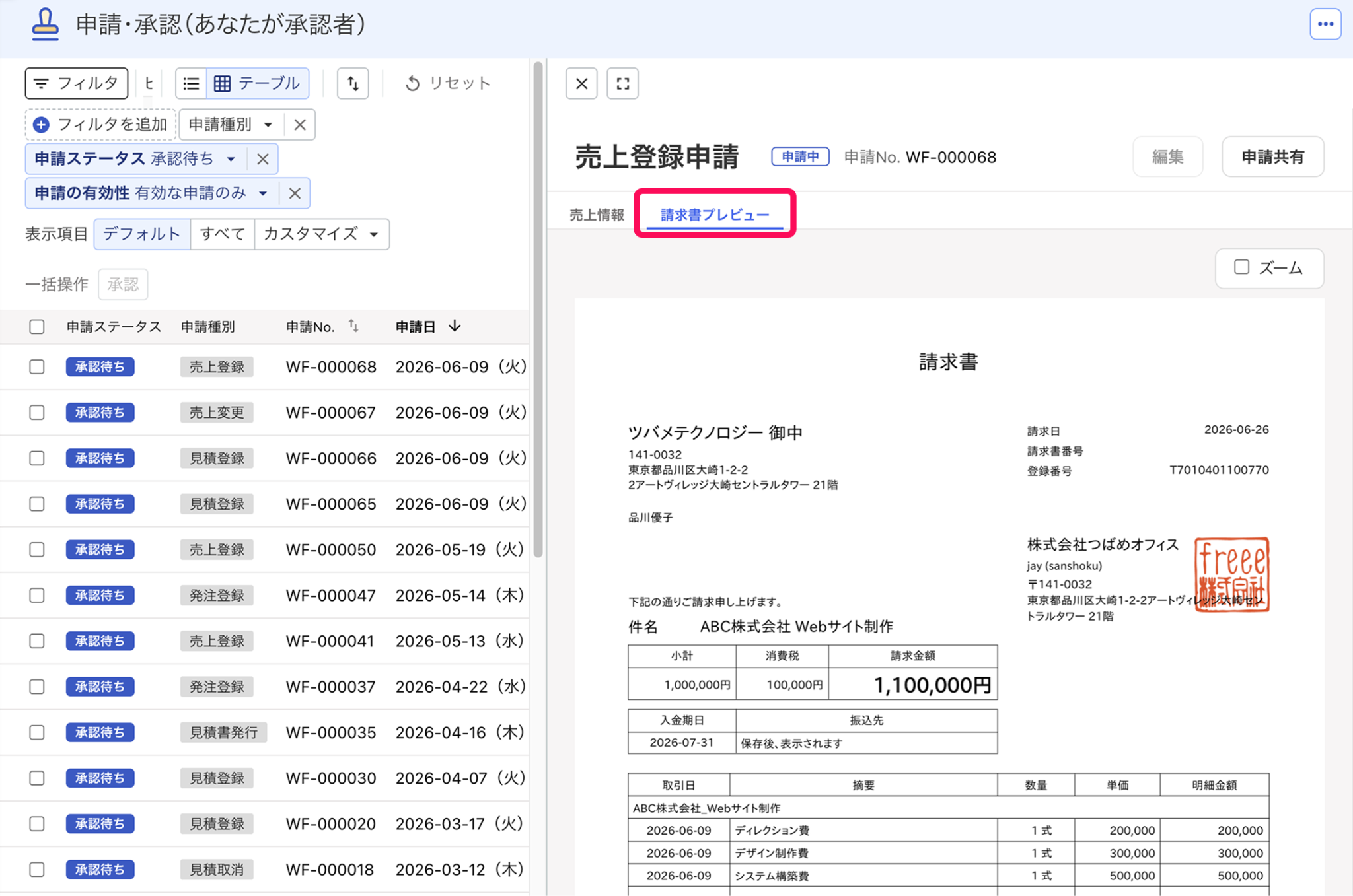
Task: Check the WF-000035 row checkbox
Action: click(37, 732)
